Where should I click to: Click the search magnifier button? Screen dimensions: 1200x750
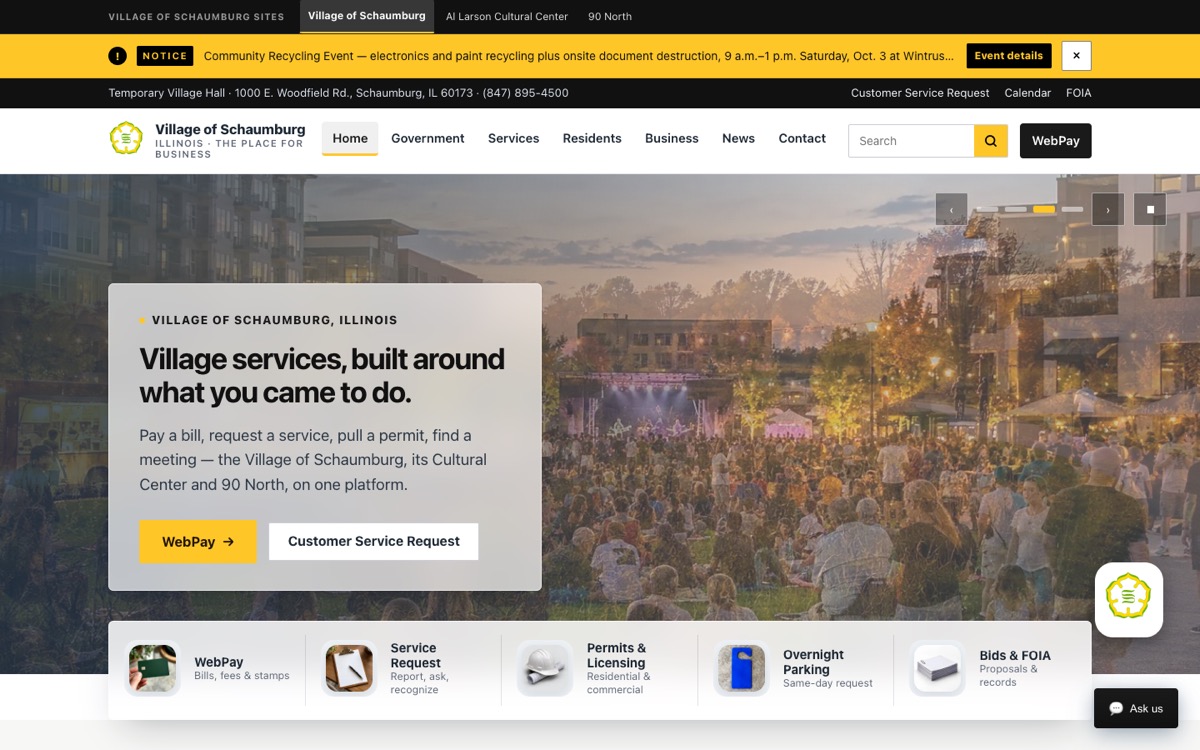tap(990, 141)
